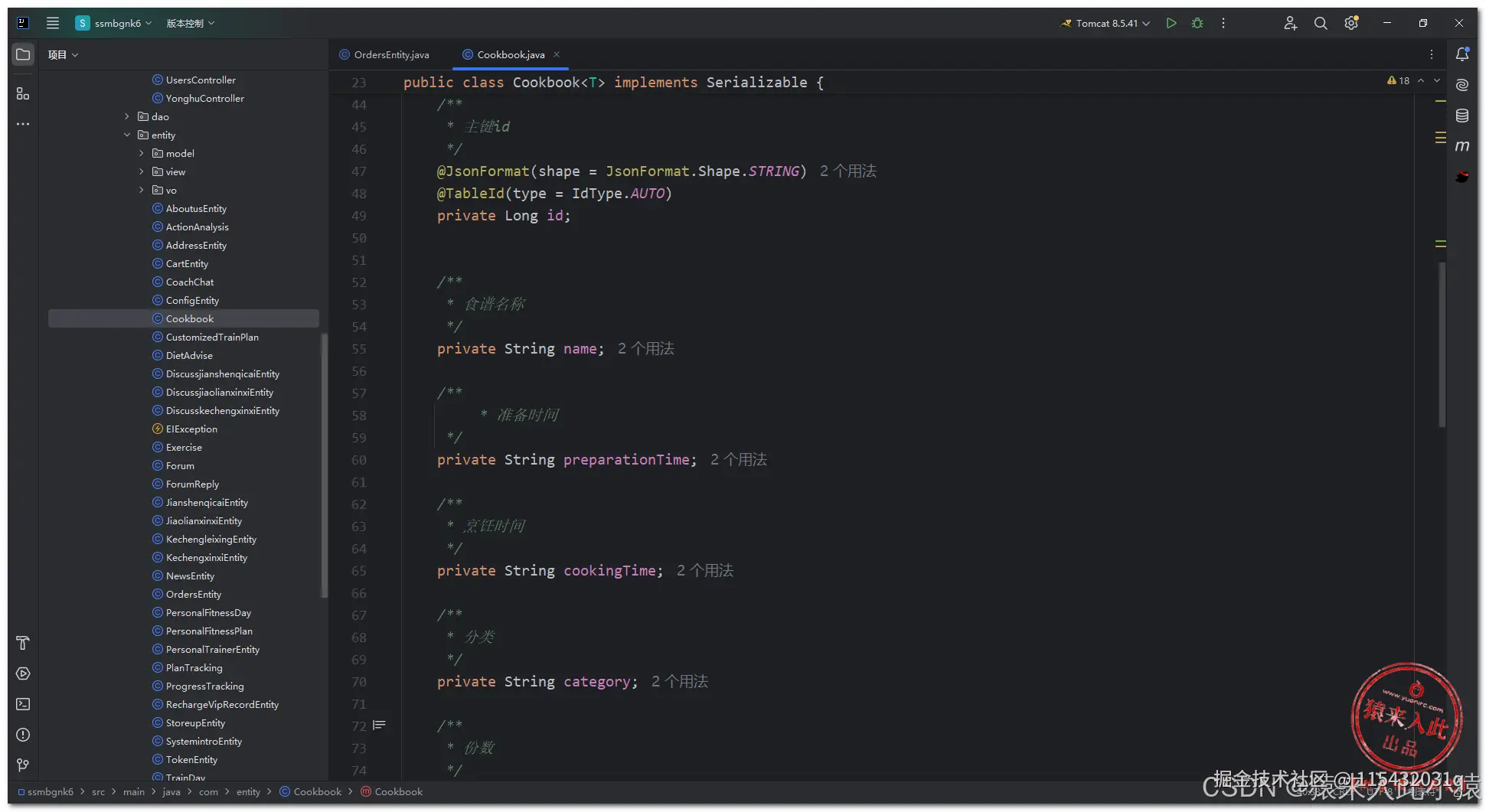Open the 项目 view dropdown

tap(64, 54)
